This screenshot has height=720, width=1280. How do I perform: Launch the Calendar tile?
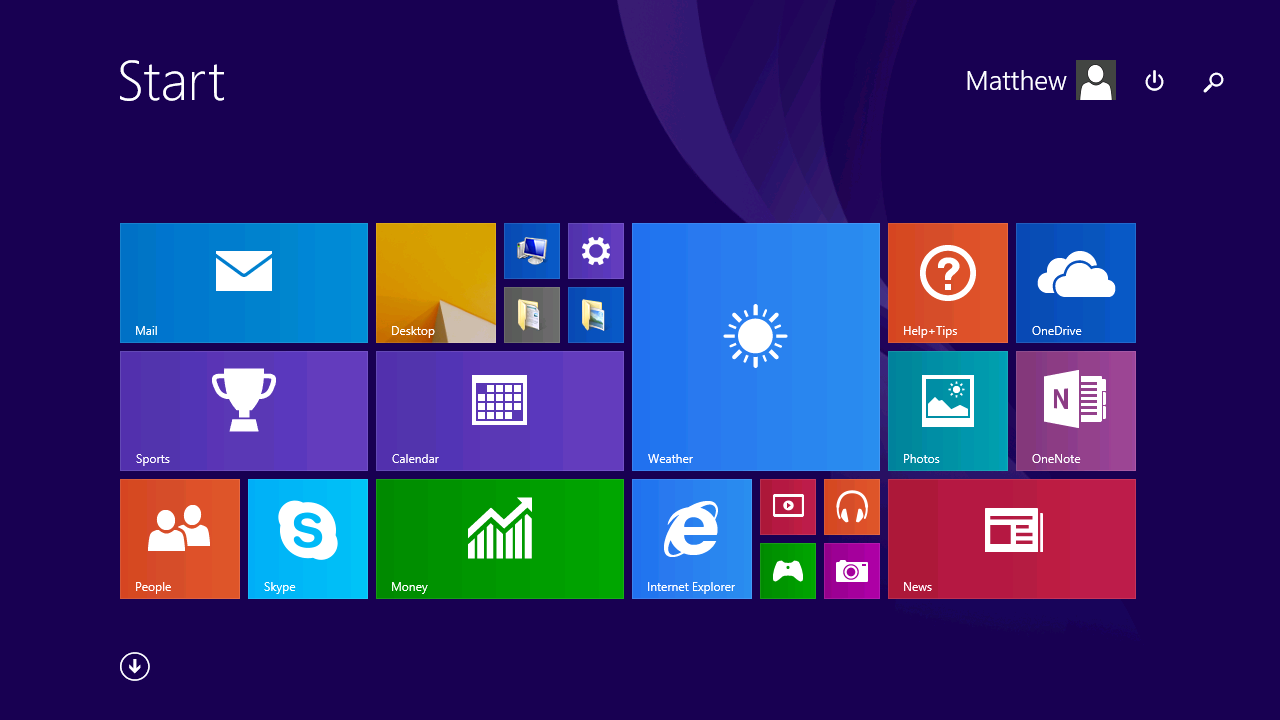[x=500, y=411]
